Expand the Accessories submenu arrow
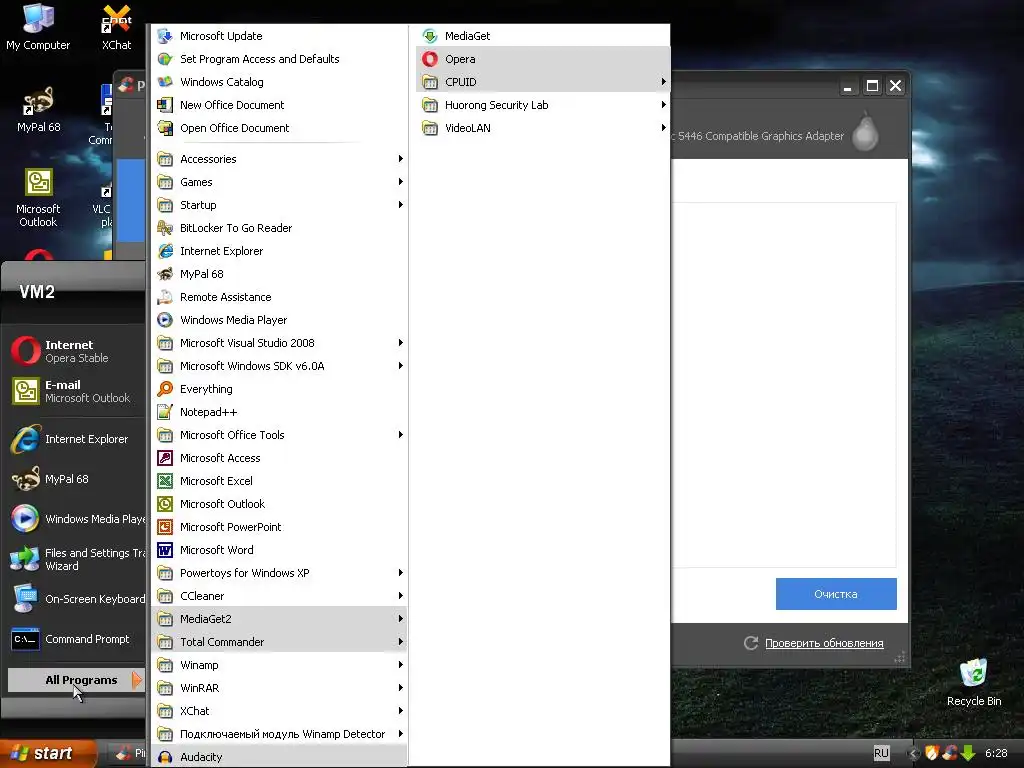 (400, 159)
